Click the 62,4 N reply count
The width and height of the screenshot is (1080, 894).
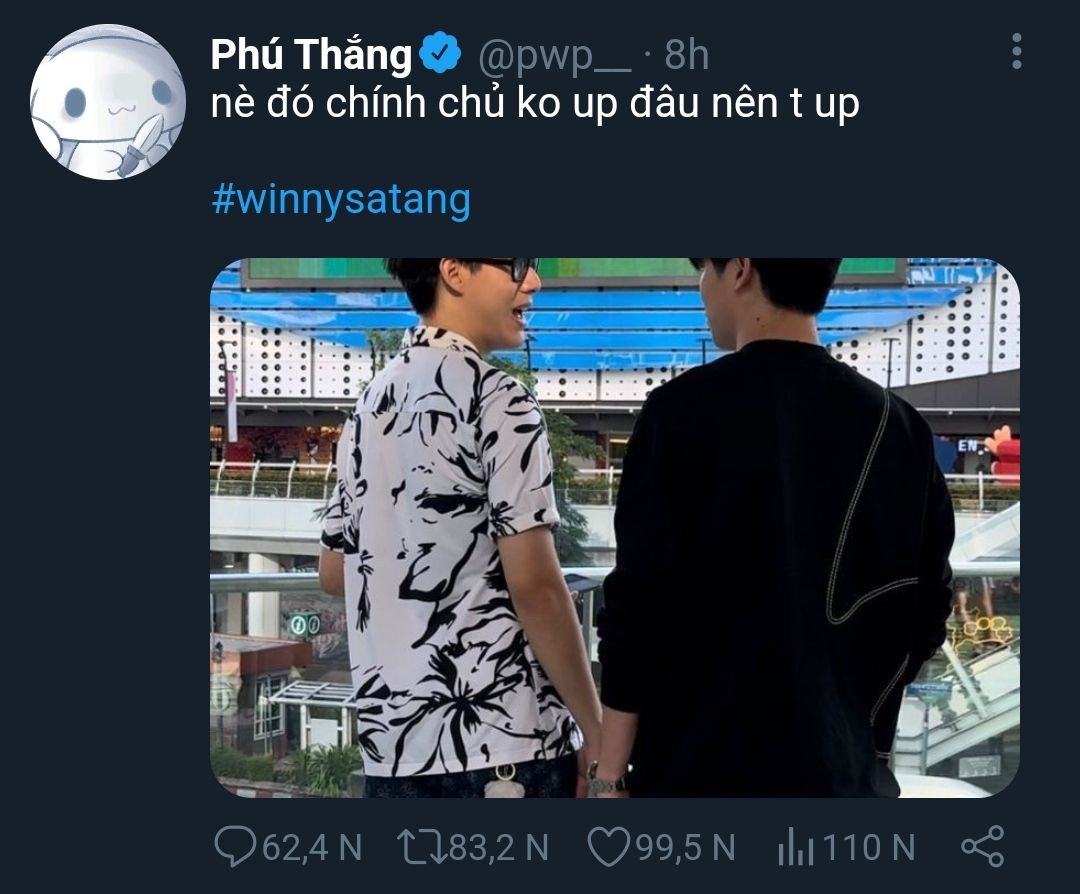(x=312, y=847)
